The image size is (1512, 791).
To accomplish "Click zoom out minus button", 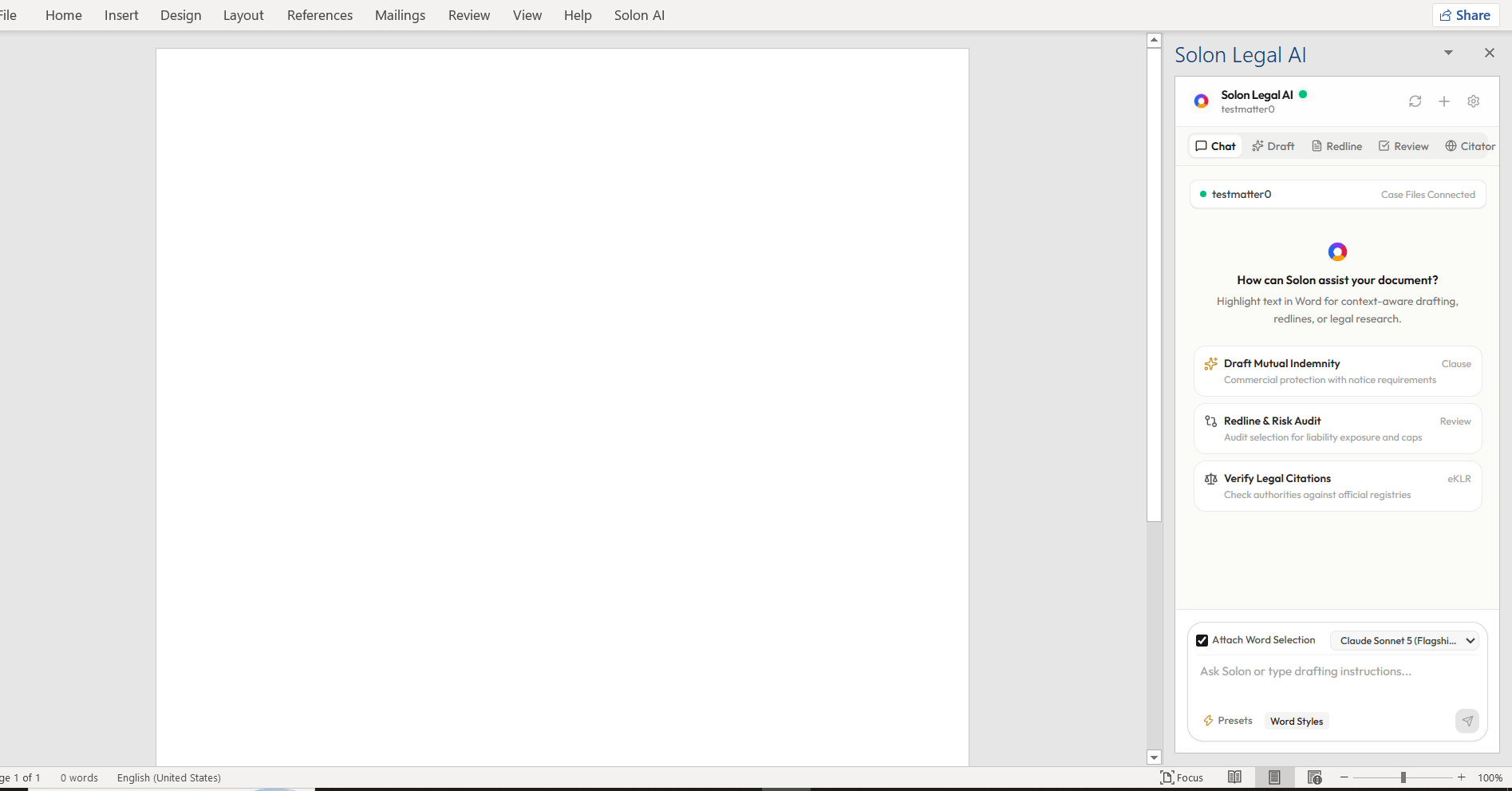I will click(1344, 777).
